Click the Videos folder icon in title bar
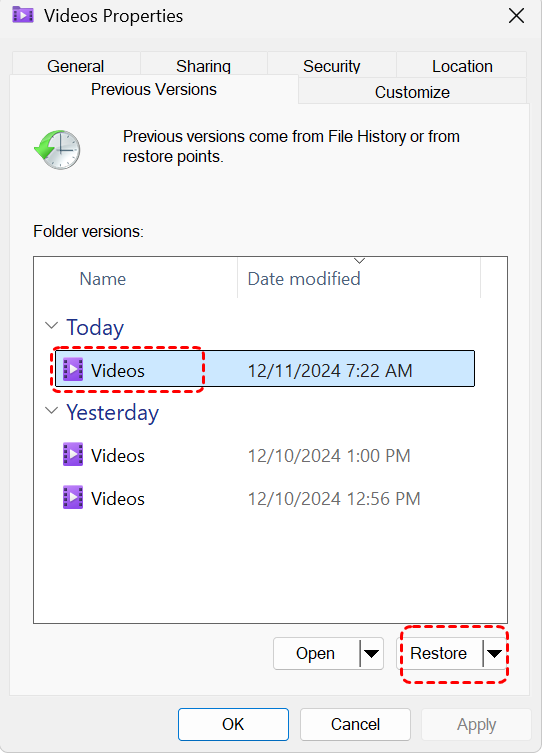 point(23,15)
